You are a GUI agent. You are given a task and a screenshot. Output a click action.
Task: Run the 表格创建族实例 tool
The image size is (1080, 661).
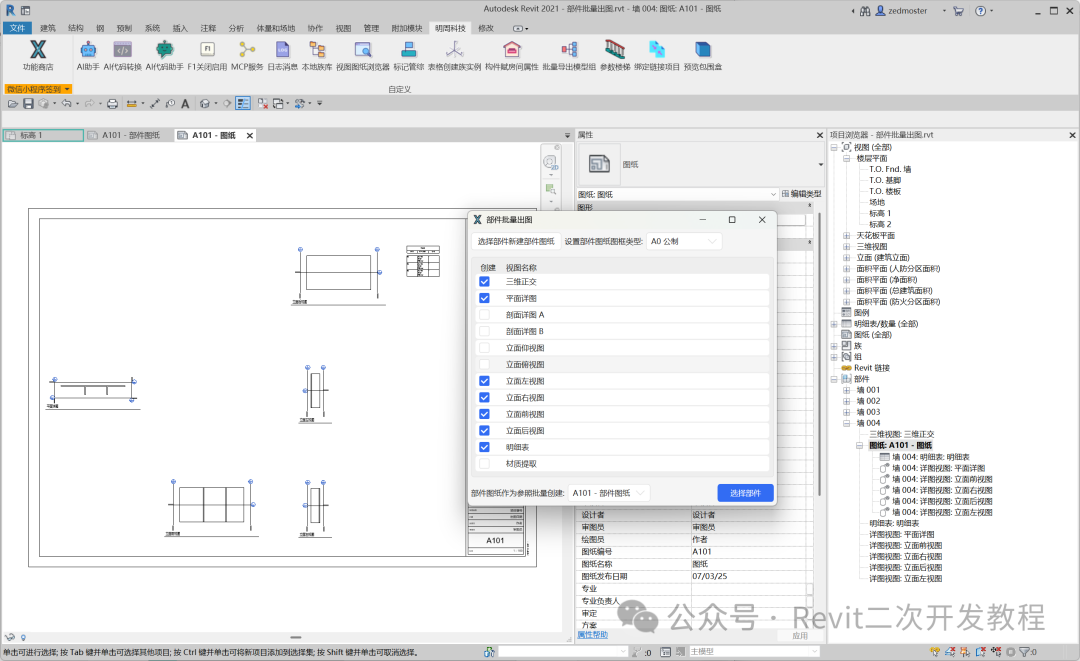[455, 54]
